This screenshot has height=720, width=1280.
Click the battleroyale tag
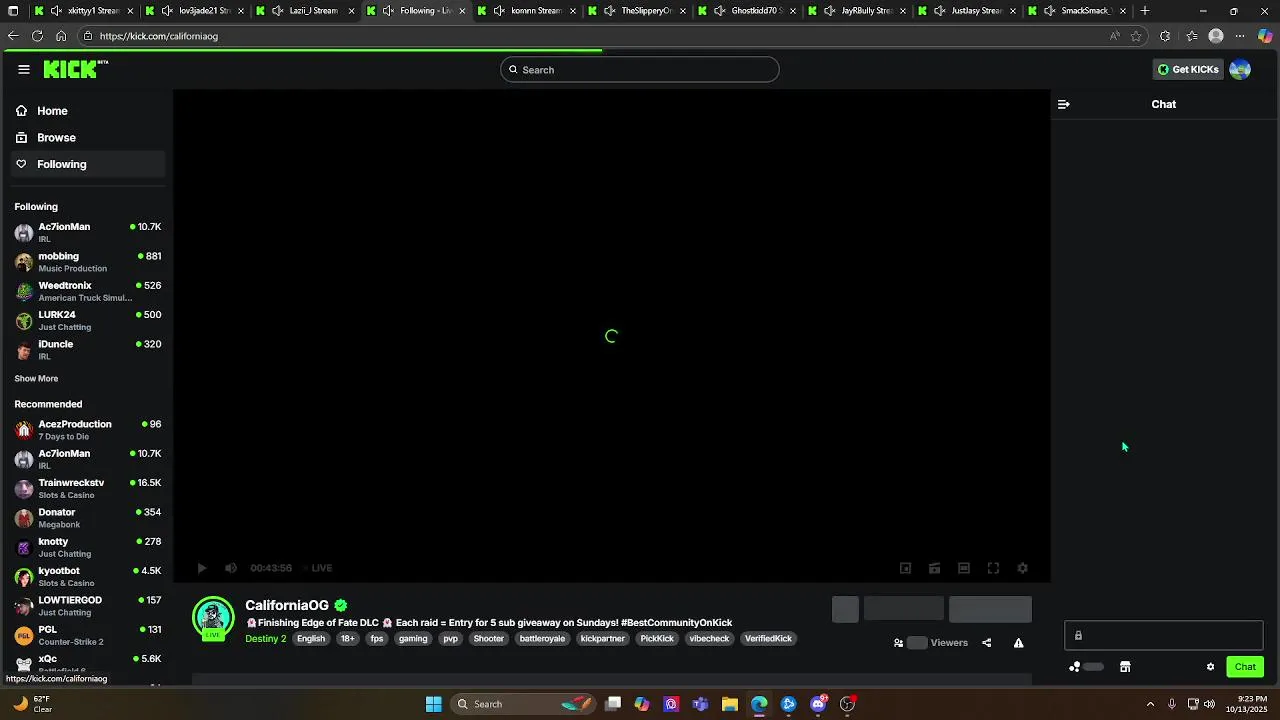pos(542,639)
